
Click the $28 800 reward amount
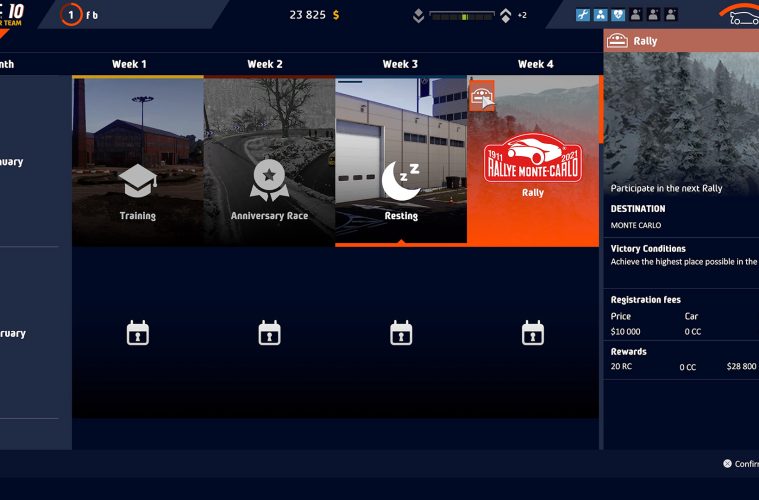pyautogui.click(x=741, y=366)
